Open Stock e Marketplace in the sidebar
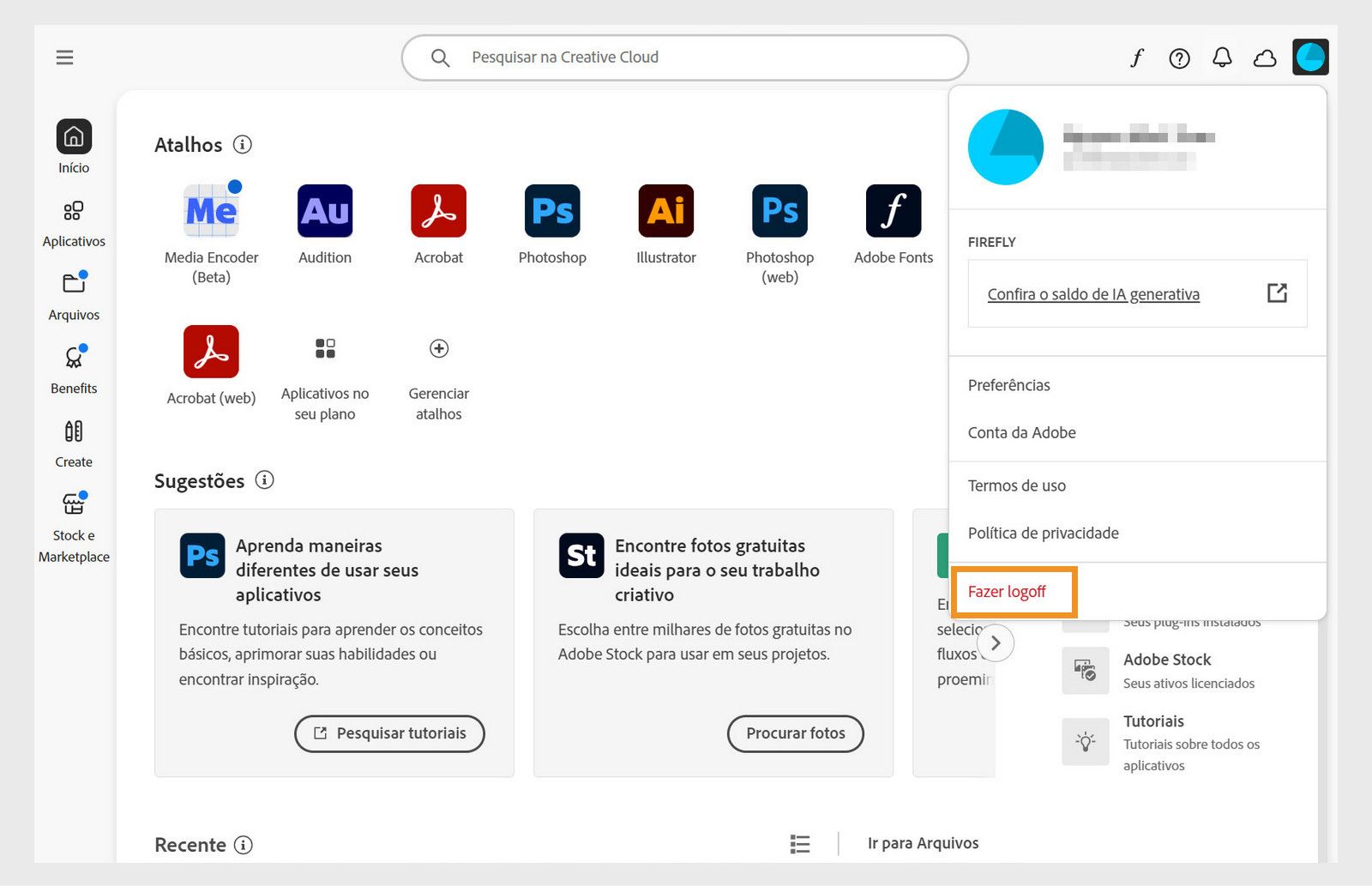 point(74,527)
